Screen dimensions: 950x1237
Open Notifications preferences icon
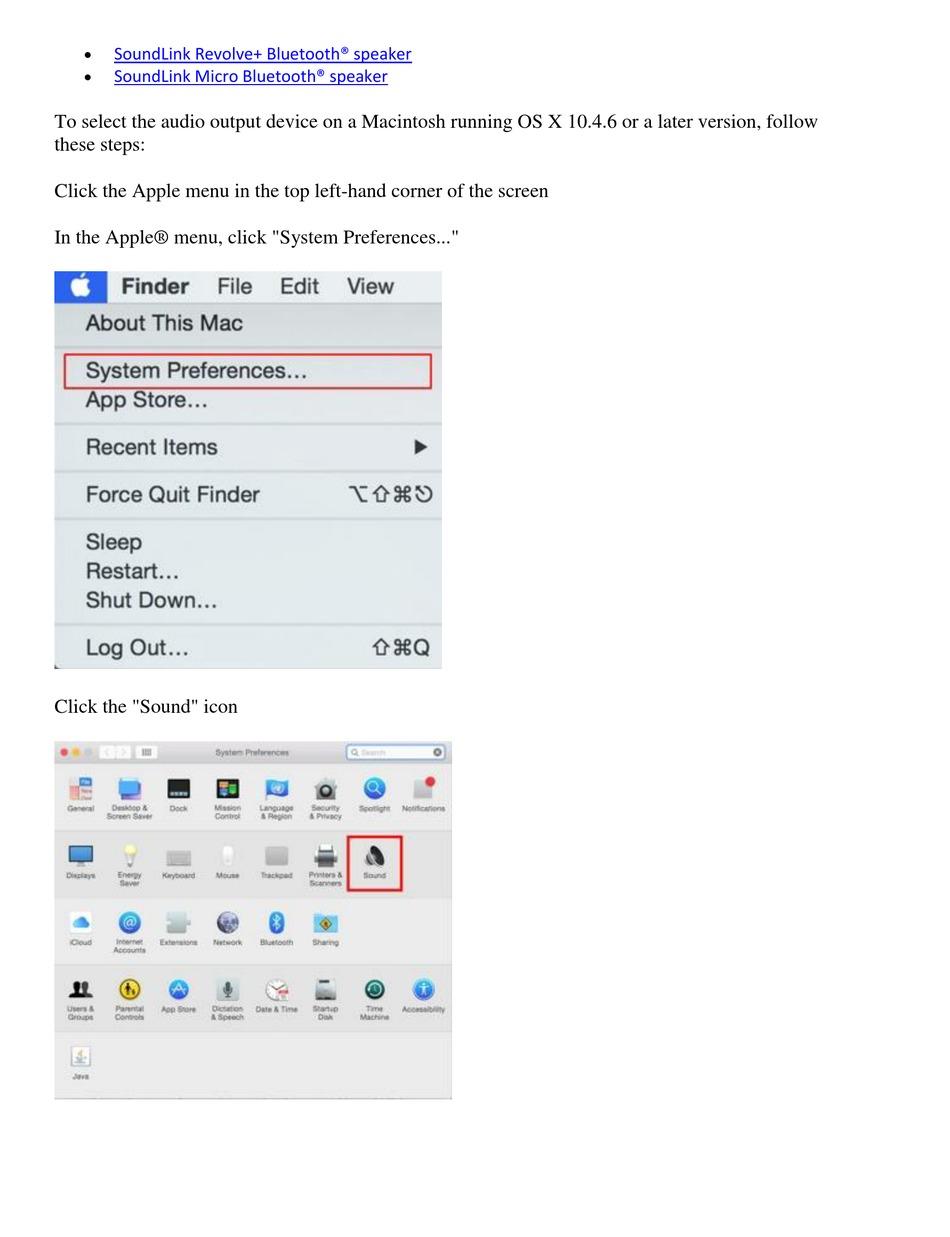click(x=423, y=795)
